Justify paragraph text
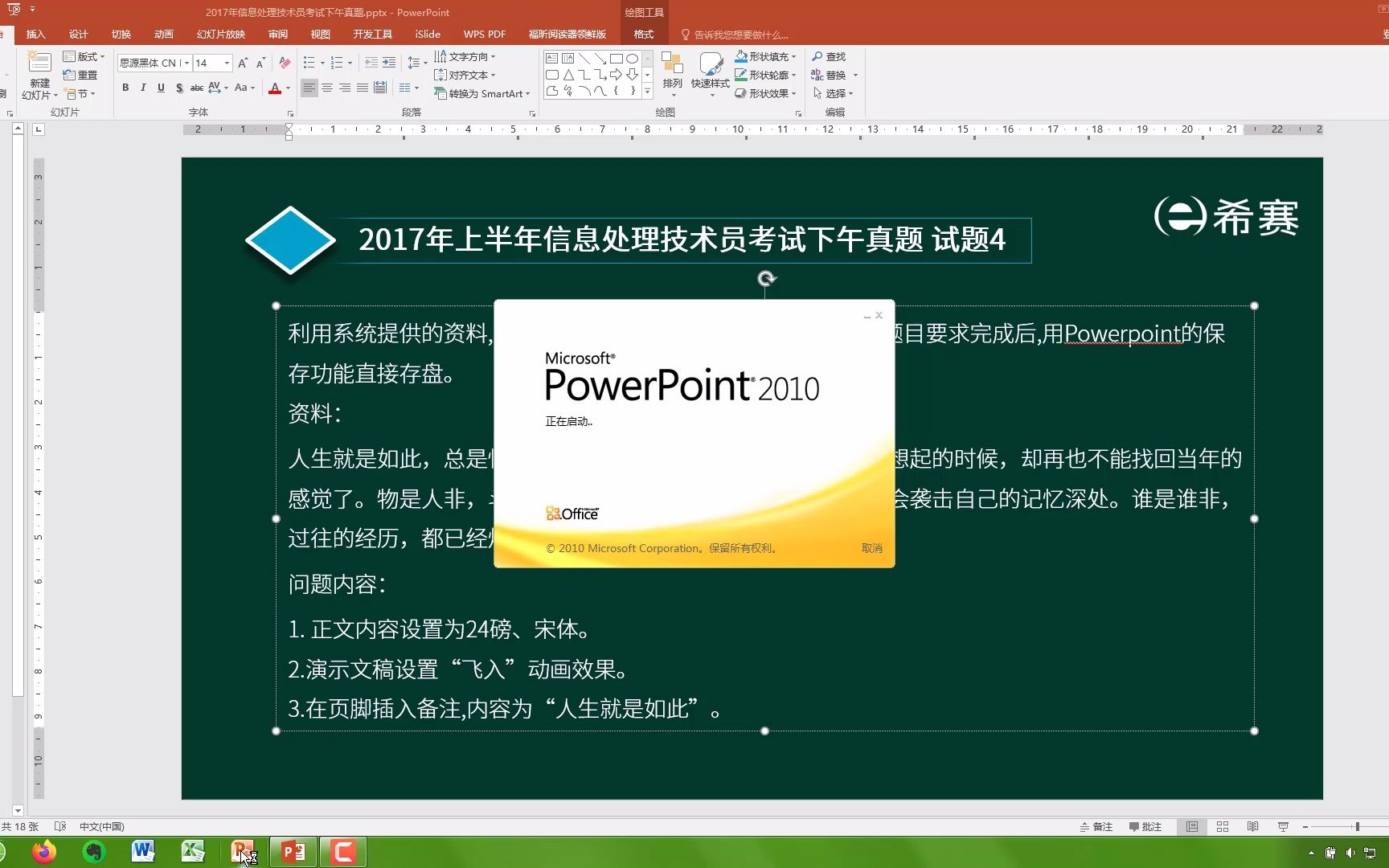Viewport: 1389px width, 868px height. [x=362, y=88]
